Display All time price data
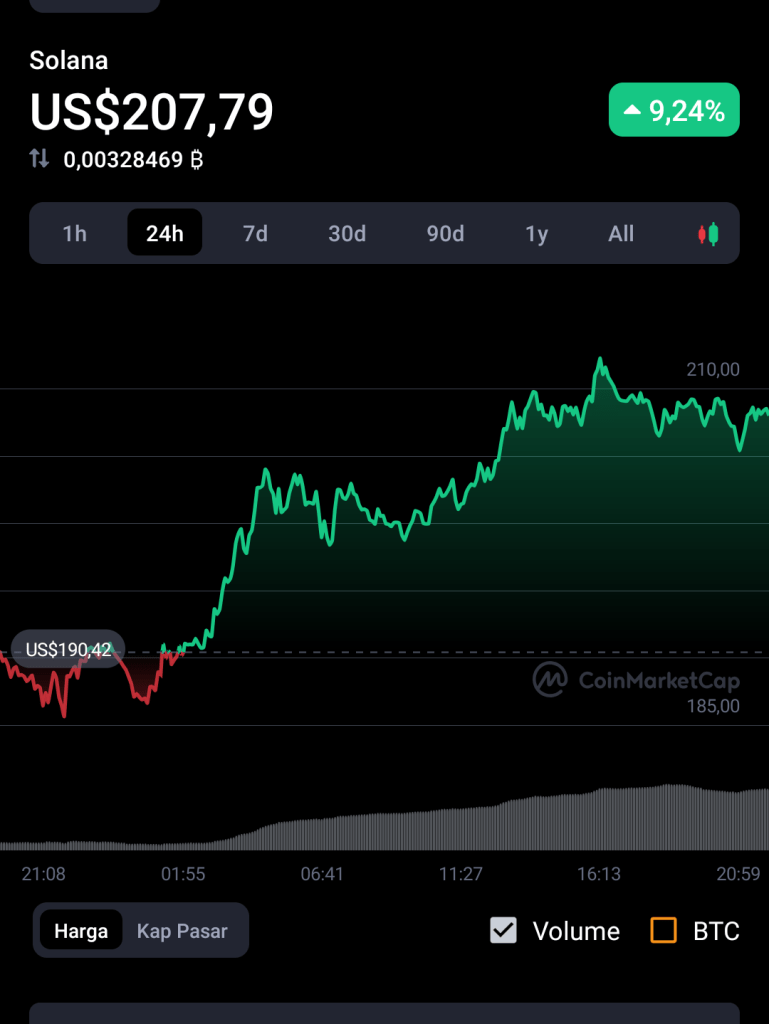Viewport: 769px width, 1024px height. tap(621, 234)
